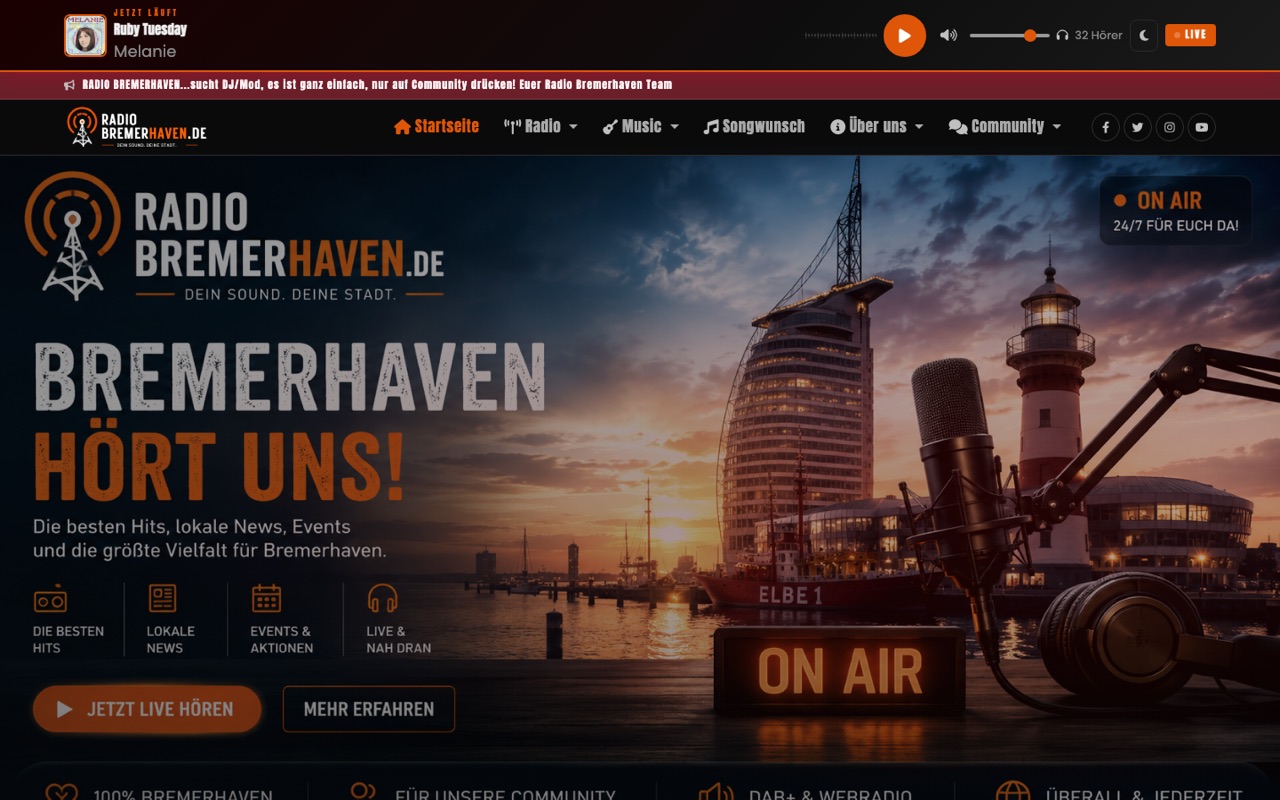Click the DJ/Mod announcement ticker text
This screenshot has width=1280, height=800.
377,85
